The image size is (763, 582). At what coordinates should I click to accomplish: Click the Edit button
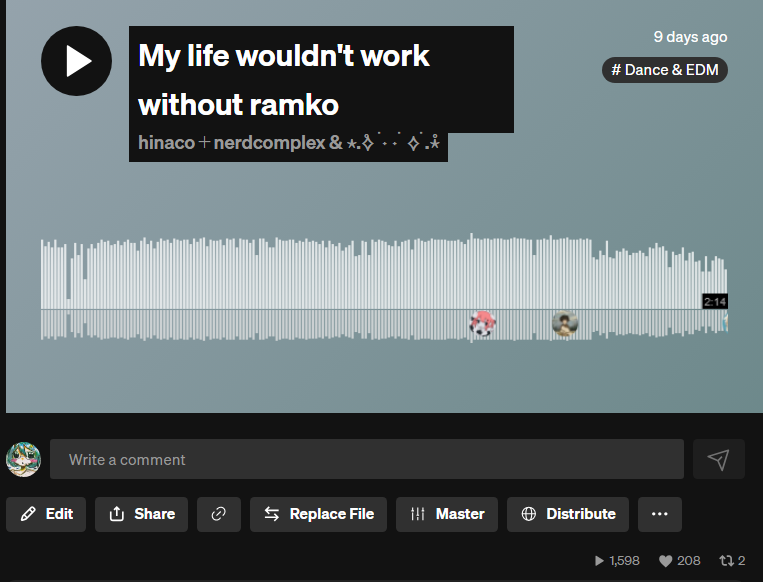46,514
